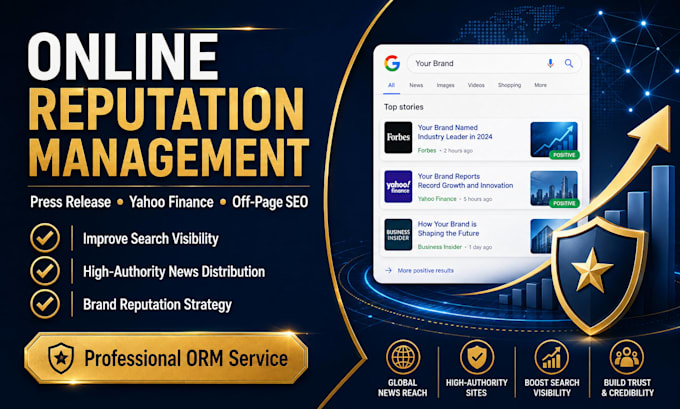This screenshot has width=680, height=409.
Task: Click the green 'Business Insider' source label
Action: 439,247
